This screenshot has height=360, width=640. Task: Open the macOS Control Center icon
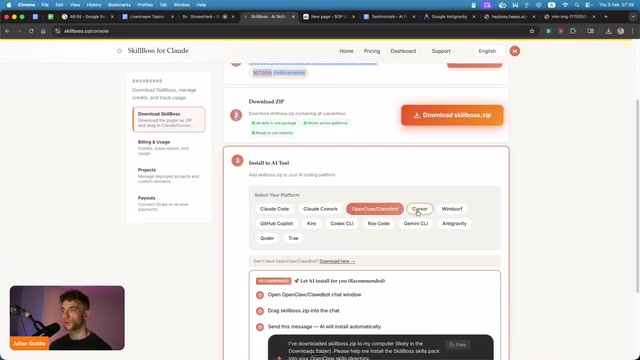(x=588, y=5)
